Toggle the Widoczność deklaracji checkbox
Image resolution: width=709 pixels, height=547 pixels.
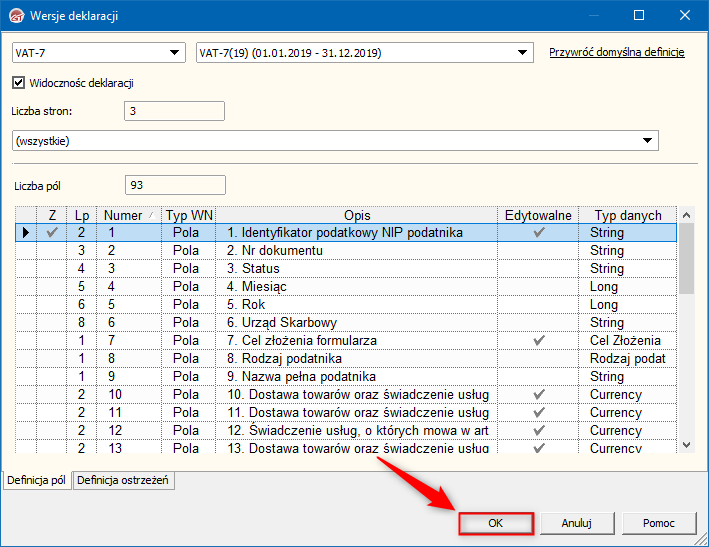[19, 83]
